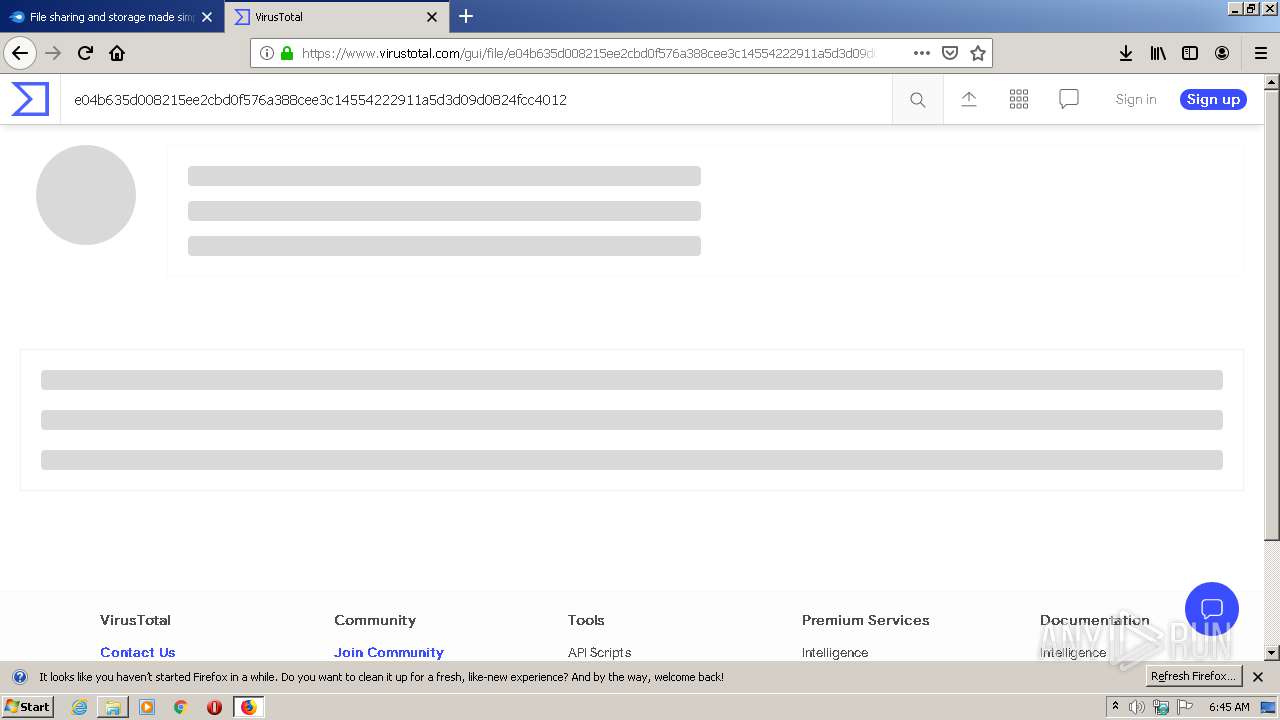Click the Sign up button
The image size is (1280, 720).
(1213, 99)
